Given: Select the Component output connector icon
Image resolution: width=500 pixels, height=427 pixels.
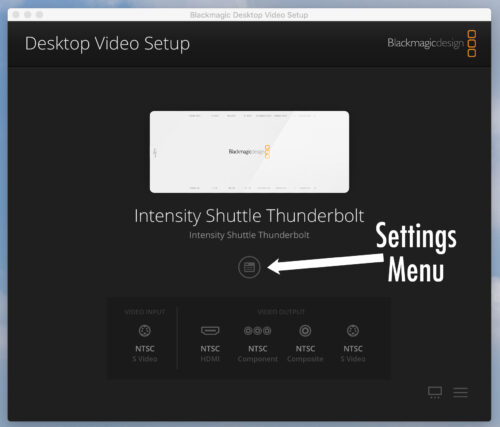Looking at the screenshot, I should pyautogui.click(x=258, y=331).
